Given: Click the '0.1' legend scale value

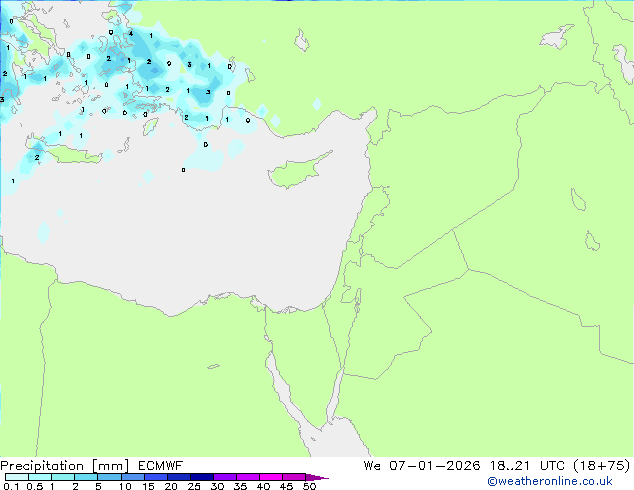Looking at the screenshot, I should pyautogui.click(x=11, y=486).
